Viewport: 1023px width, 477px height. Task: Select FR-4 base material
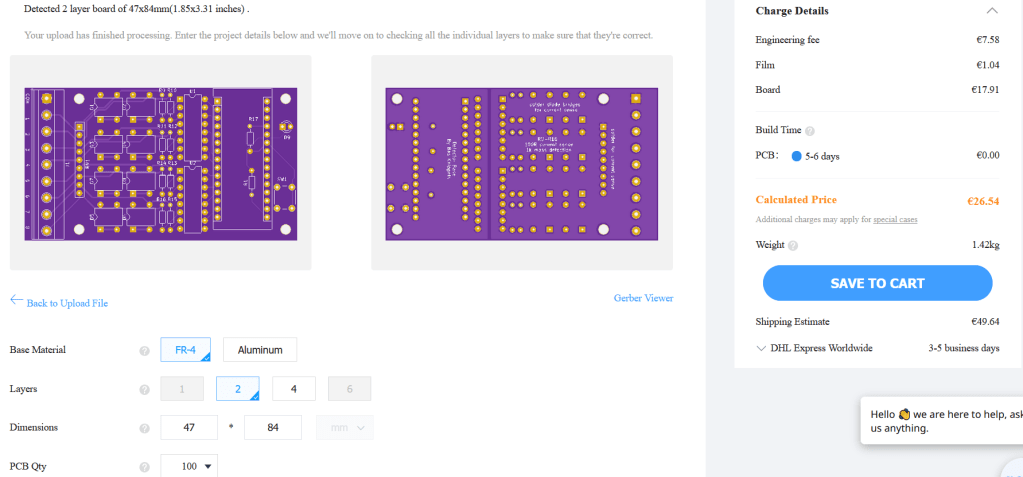pos(185,350)
